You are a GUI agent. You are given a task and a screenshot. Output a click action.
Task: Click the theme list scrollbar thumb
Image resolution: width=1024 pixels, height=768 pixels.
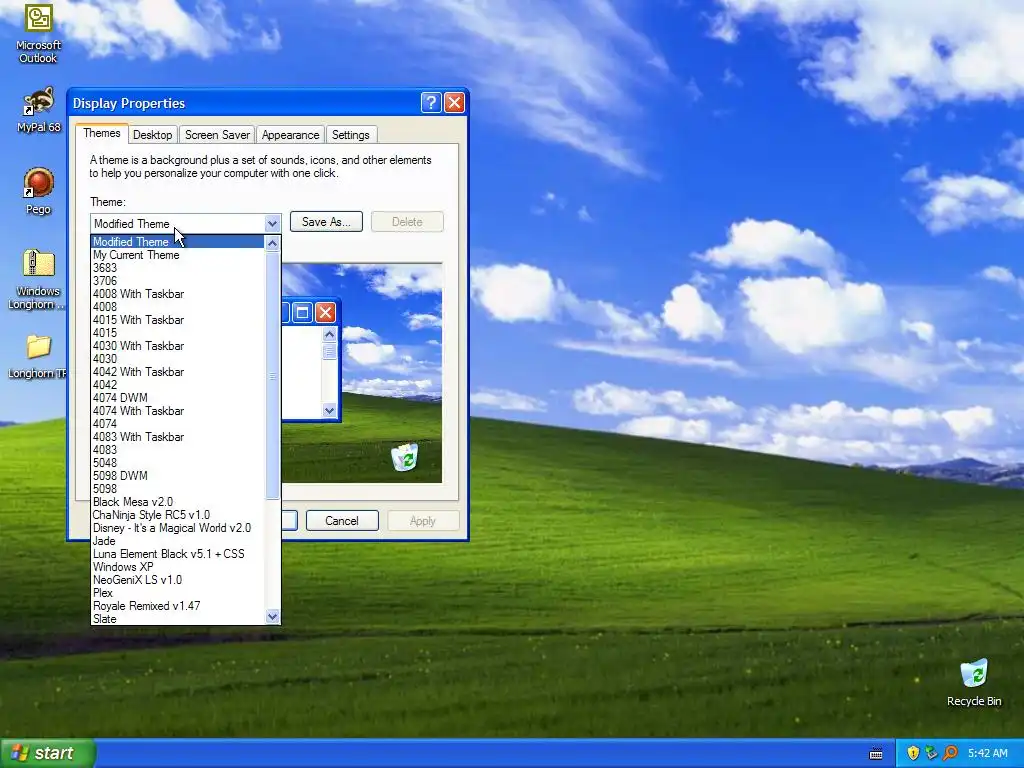[272, 376]
